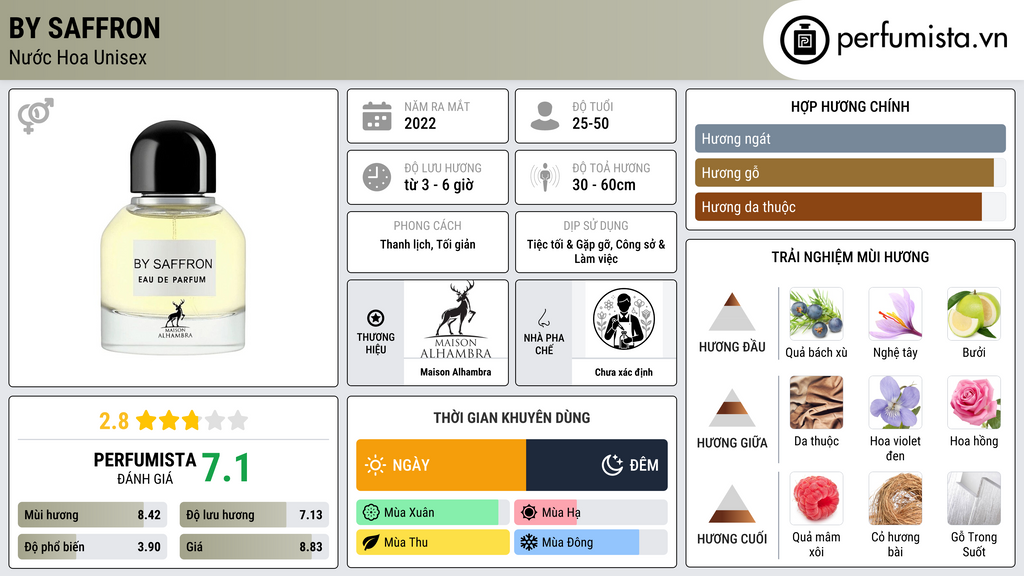Click the flower icon for Mùa Xuân
This screenshot has height=576, width=1024.
[371, 513]
